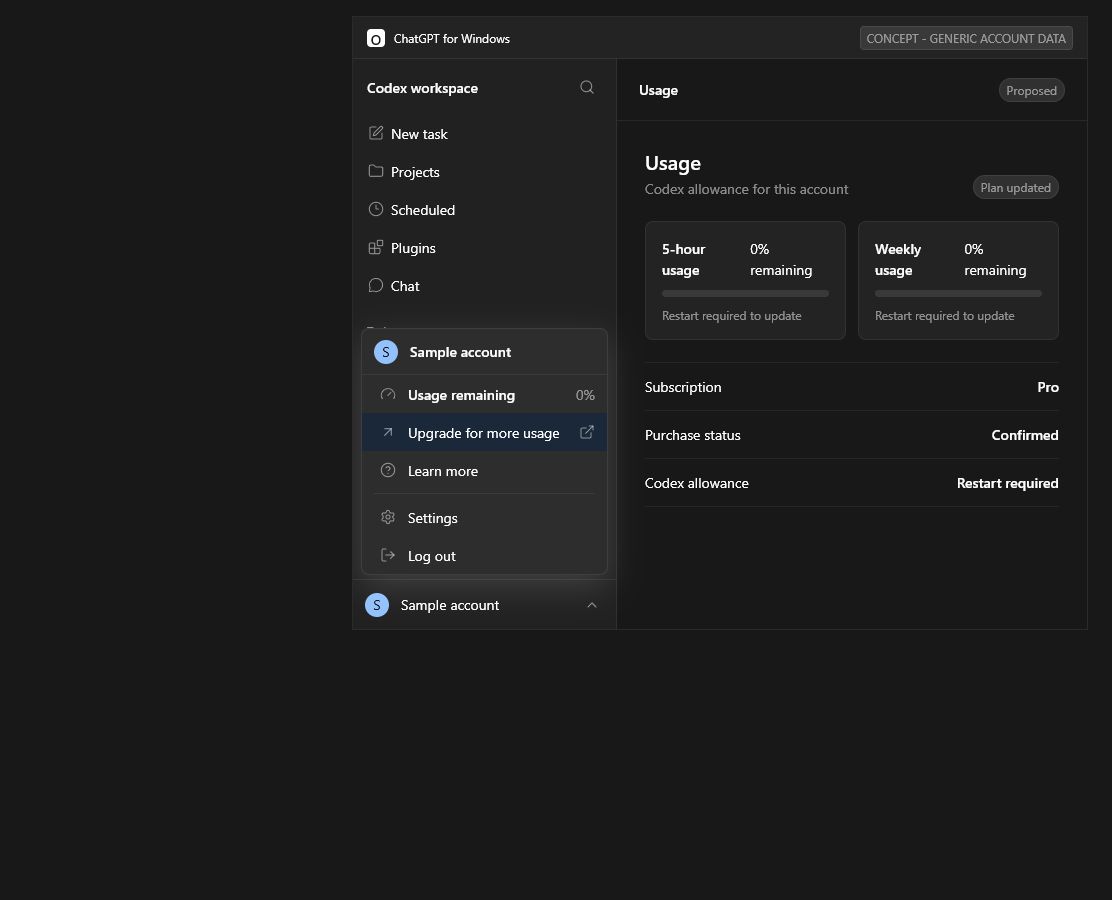Open the New task item
The image size is (1112, 900).
coord(484,134)
